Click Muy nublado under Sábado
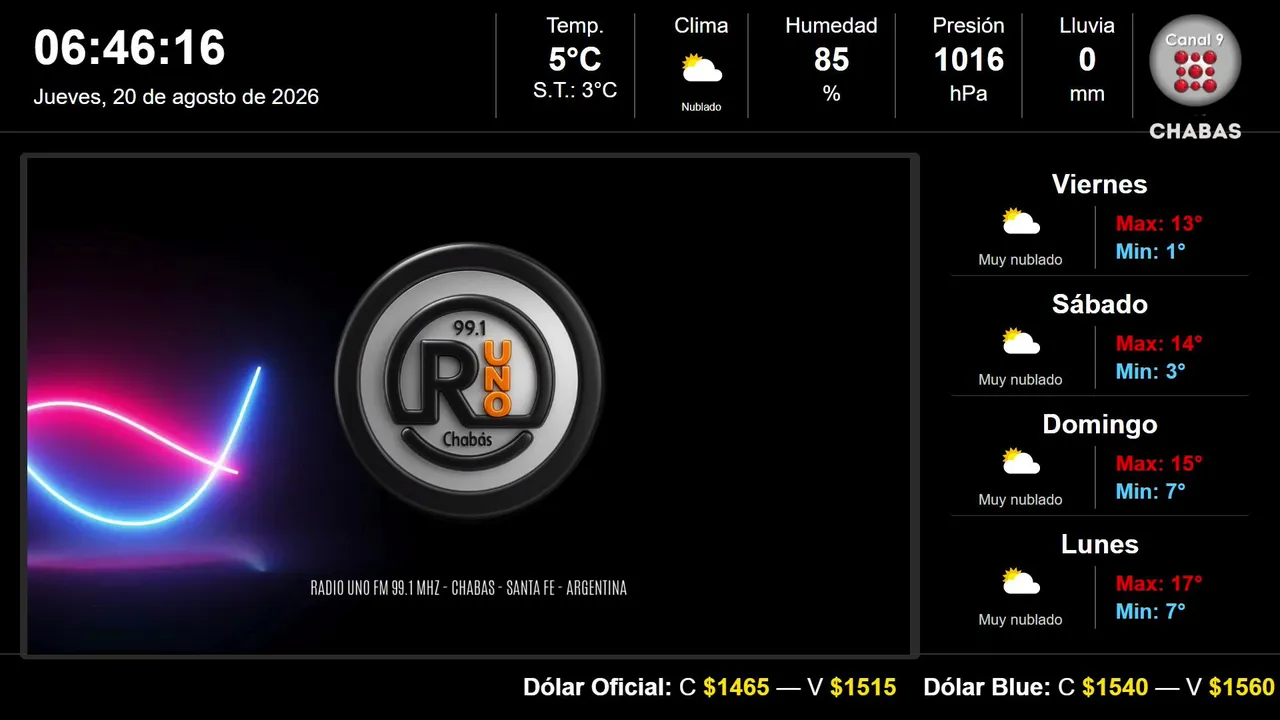 click(1020, 380)
